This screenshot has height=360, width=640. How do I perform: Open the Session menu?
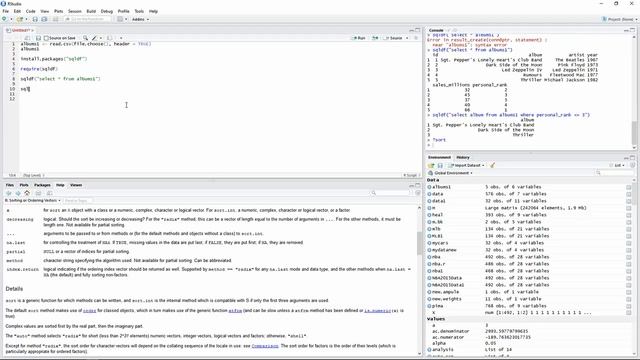pos(75,11)
